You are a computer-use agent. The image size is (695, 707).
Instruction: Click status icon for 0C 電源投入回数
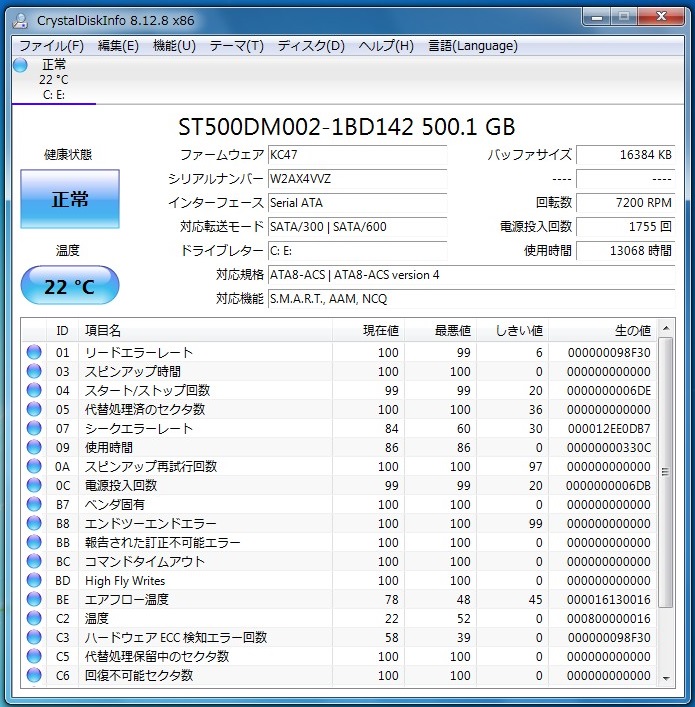[34, 485]
